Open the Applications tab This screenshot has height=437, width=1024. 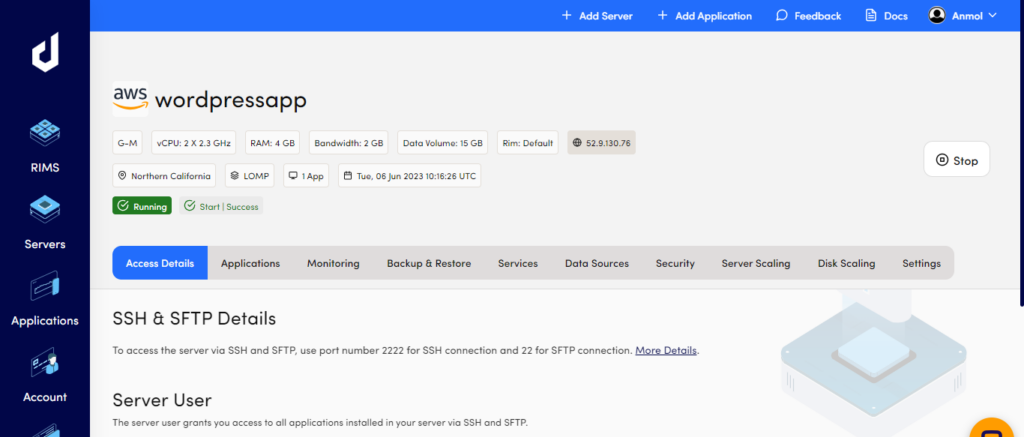[250, 263]
